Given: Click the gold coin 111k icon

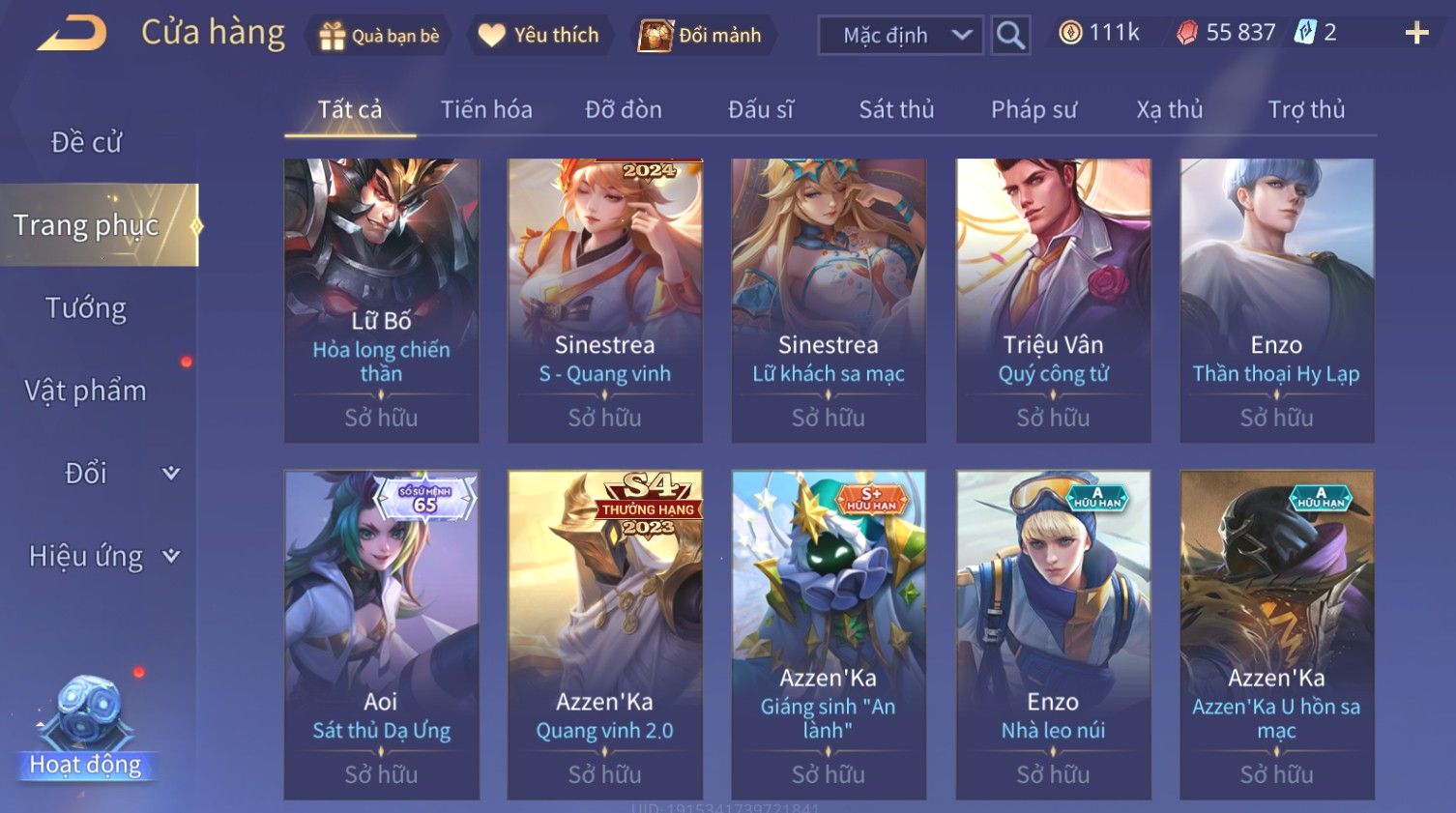Looking at the screenshot, I should (1070, 33).
